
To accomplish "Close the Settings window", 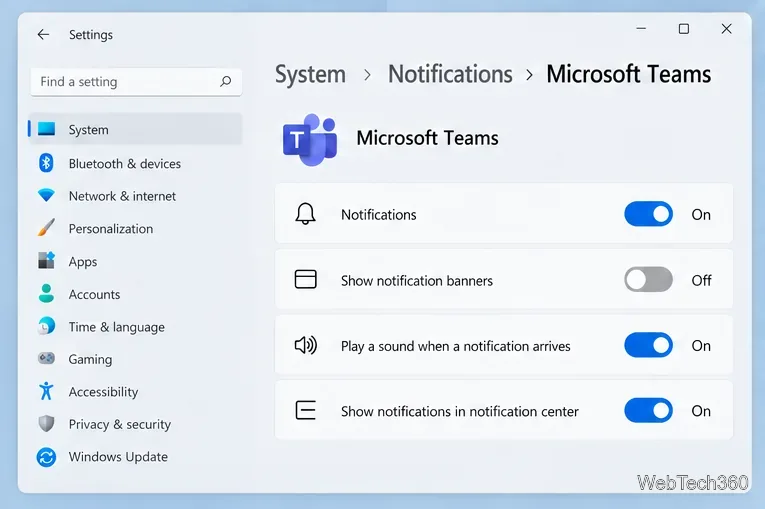I will pos(726,29).
